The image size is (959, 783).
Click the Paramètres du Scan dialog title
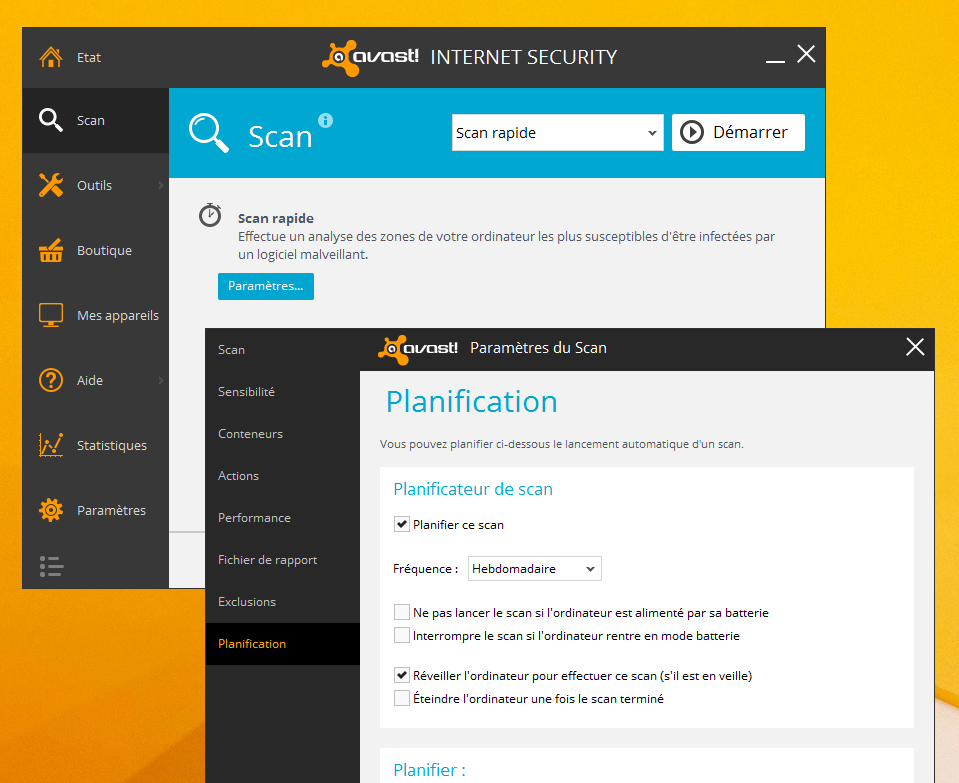(538, 347)
